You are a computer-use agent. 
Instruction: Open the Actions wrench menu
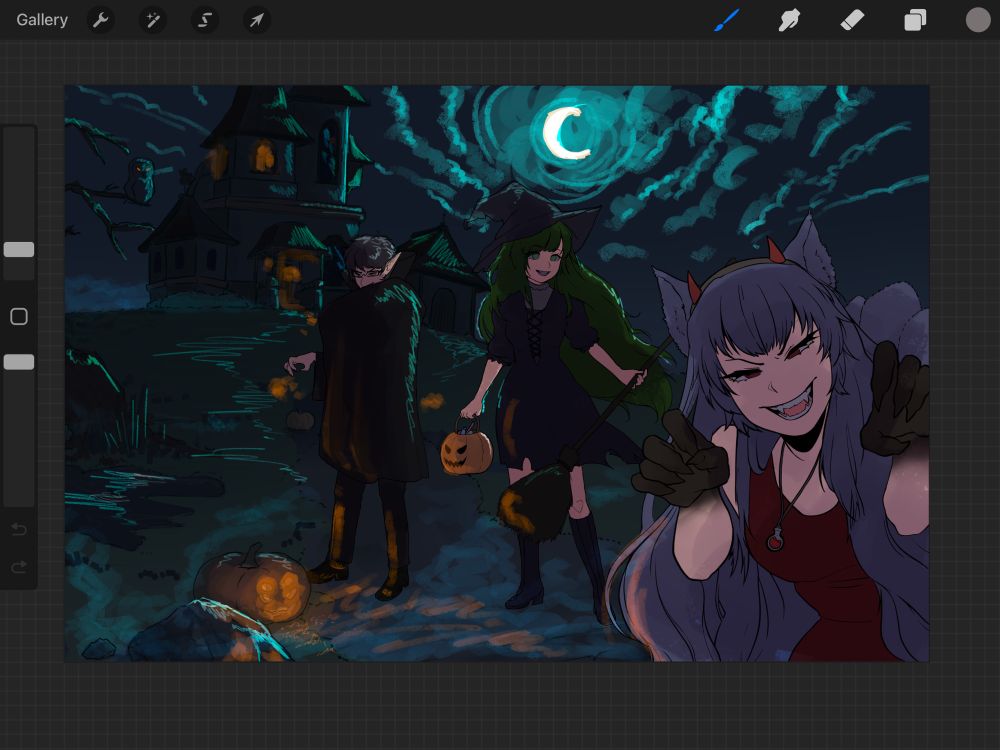point(101,20)
